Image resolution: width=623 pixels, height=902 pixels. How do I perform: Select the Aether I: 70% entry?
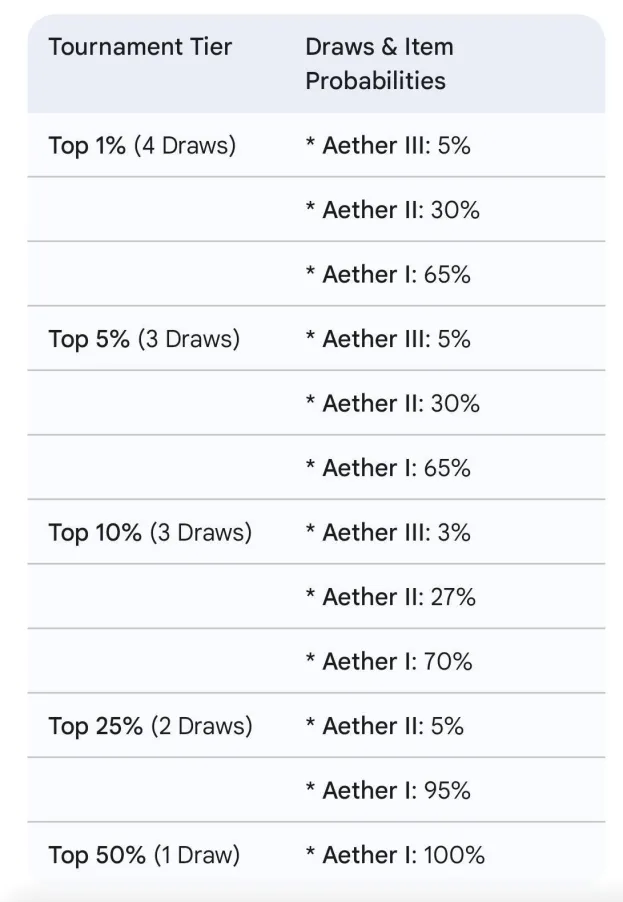tap(389, 661)
